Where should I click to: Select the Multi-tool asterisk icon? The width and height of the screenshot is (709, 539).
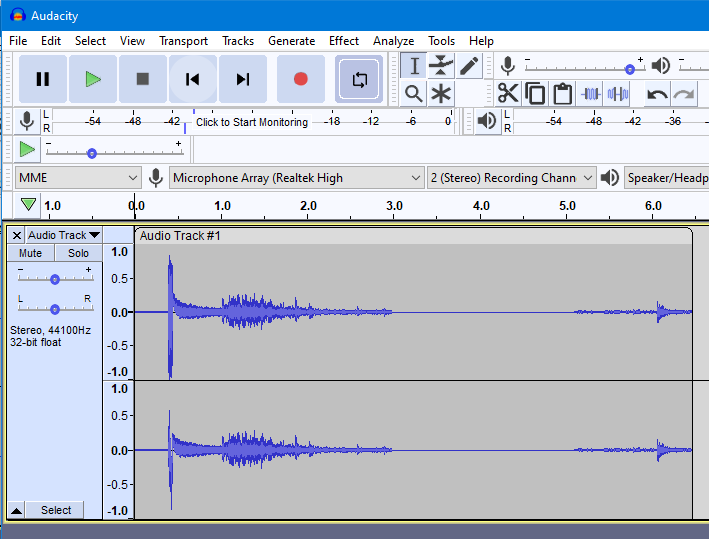[441, 94]
